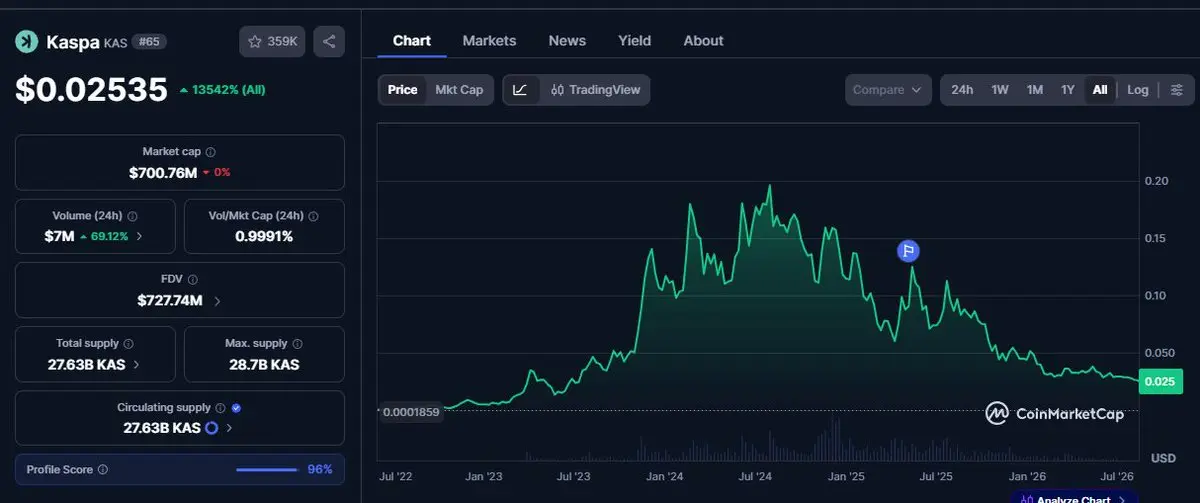Open chart settings sliders icon
The image size is (1200, 503).
pyautogui.click(x=1176, y=90)
